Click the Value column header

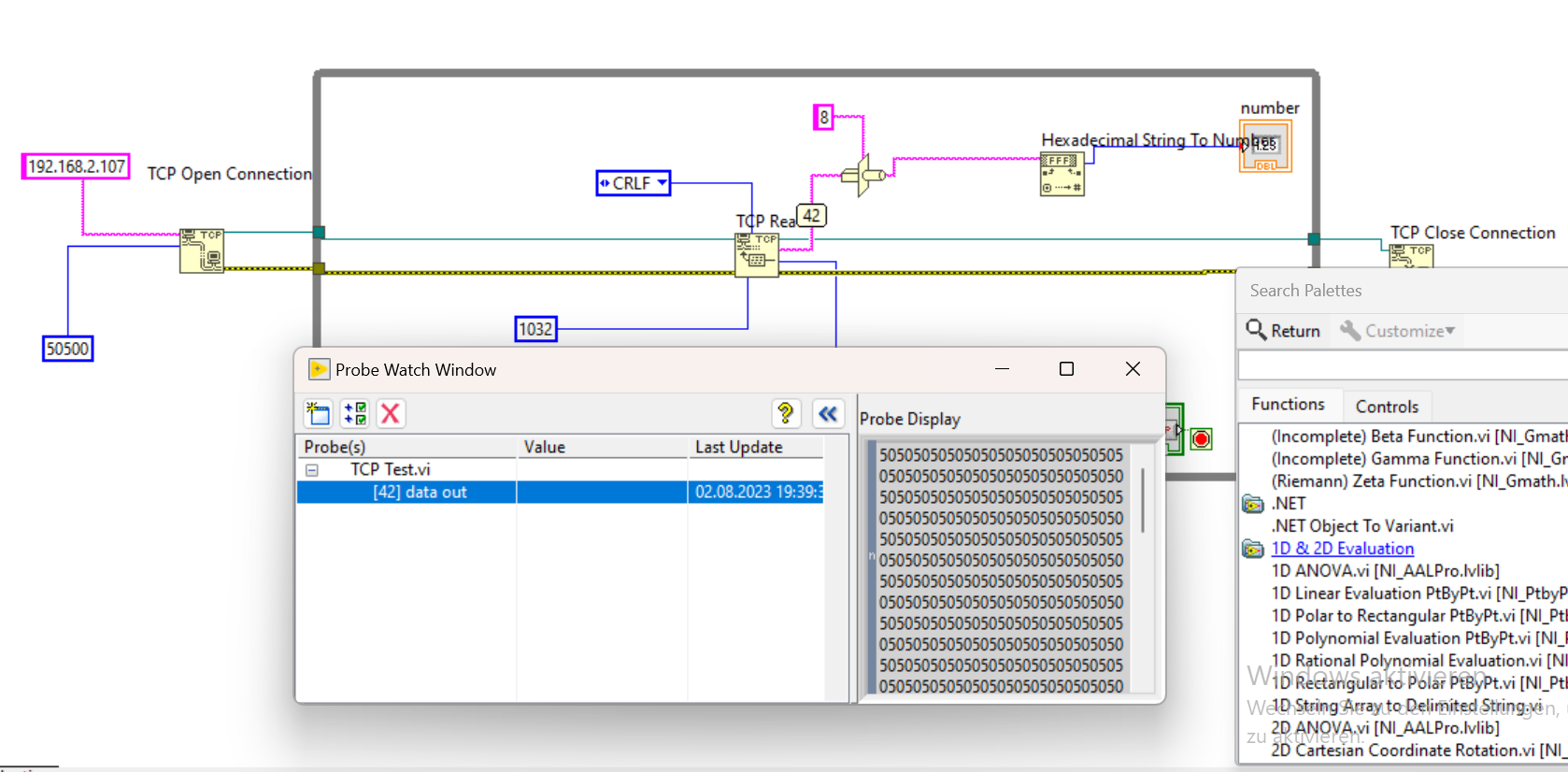(x=602, y=447)
